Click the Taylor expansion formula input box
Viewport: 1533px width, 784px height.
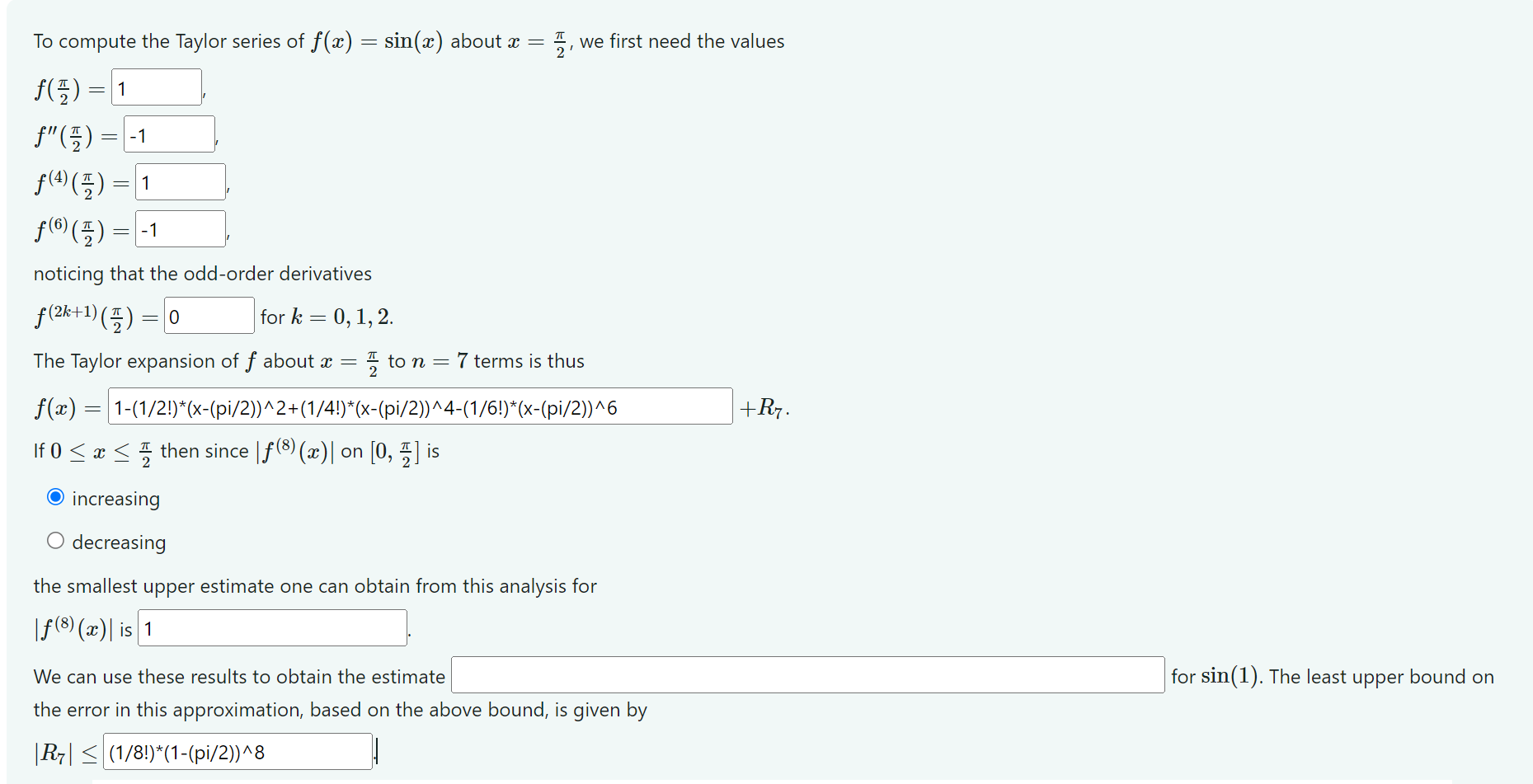[417, 406]
